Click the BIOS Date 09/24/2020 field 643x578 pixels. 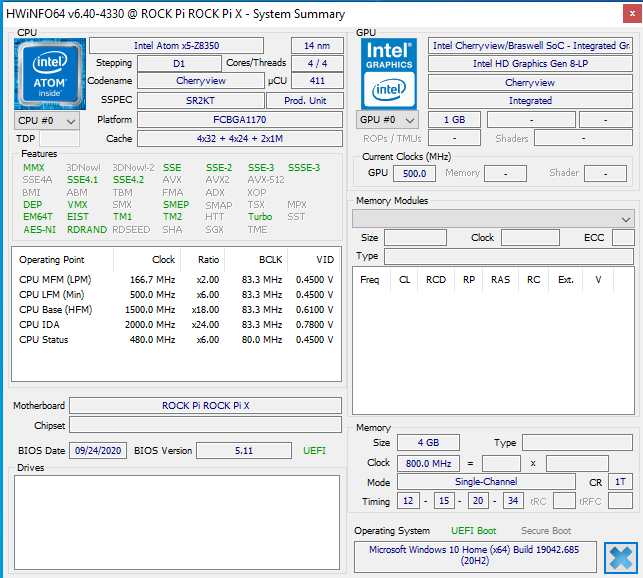pyautogui.click(x=98, y=451)
